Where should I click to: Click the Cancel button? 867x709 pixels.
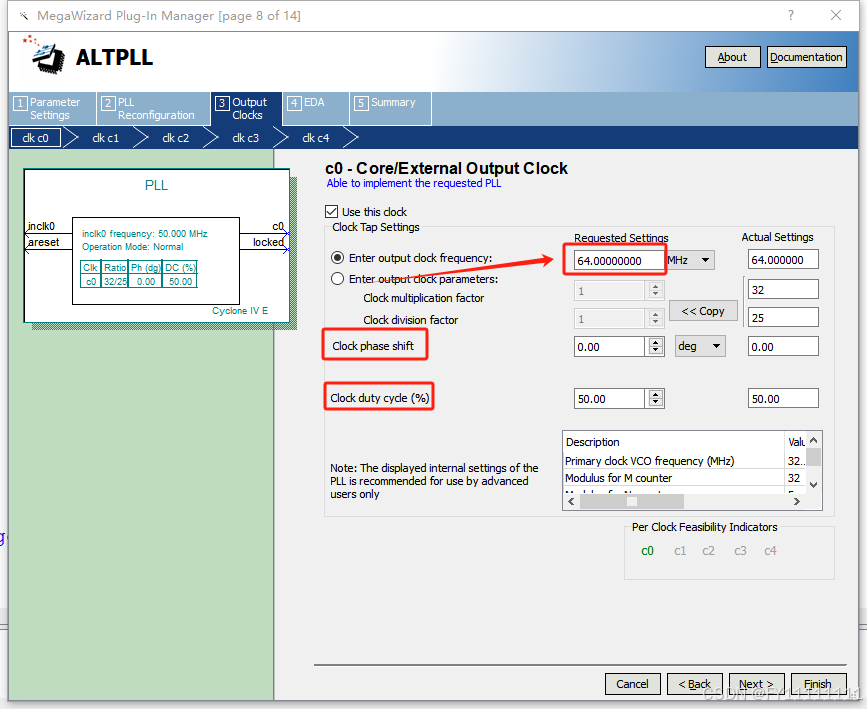633,684
